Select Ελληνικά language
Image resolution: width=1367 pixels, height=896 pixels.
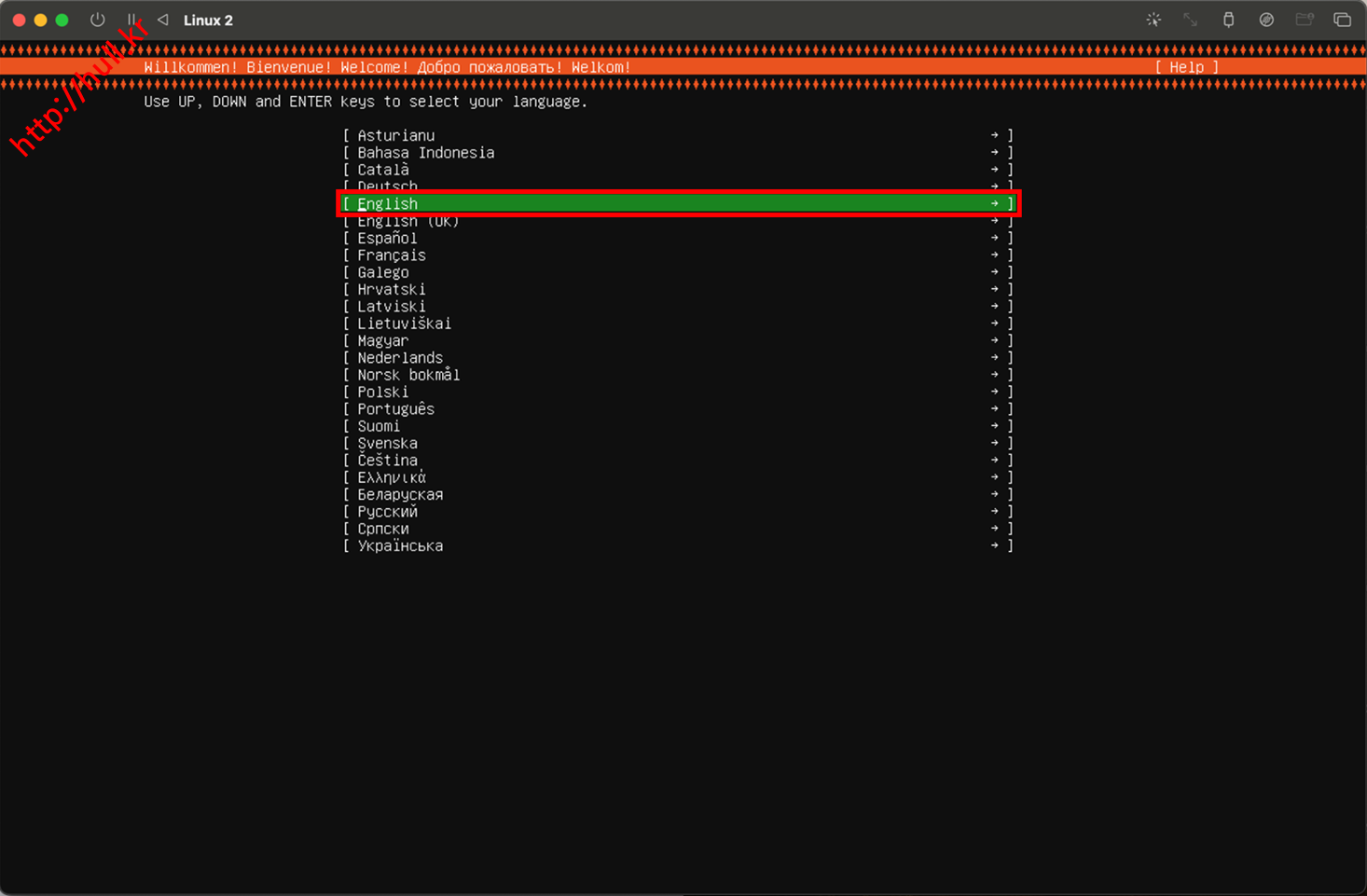point(678,477)
